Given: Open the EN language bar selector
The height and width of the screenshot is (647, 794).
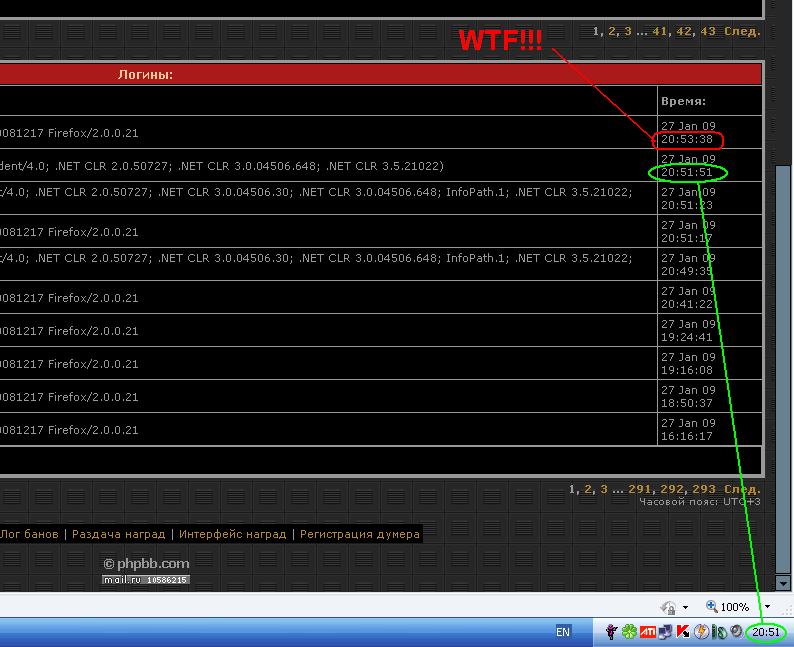Looking at the screenshot, I should (563, 632).
